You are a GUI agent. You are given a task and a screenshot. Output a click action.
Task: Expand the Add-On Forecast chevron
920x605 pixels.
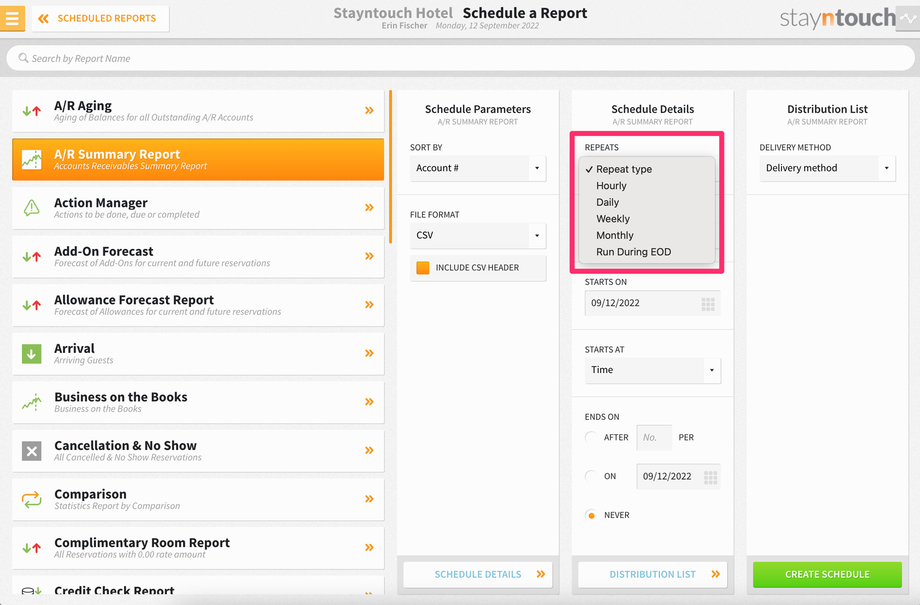coord(369,256)
